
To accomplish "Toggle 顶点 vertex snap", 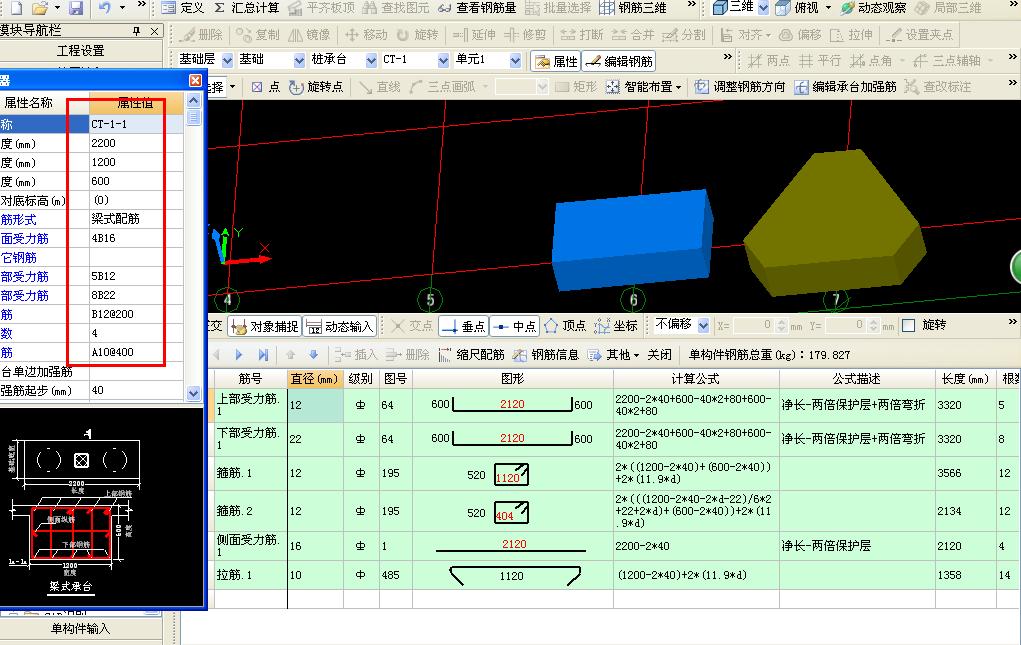I will (565, 325).
